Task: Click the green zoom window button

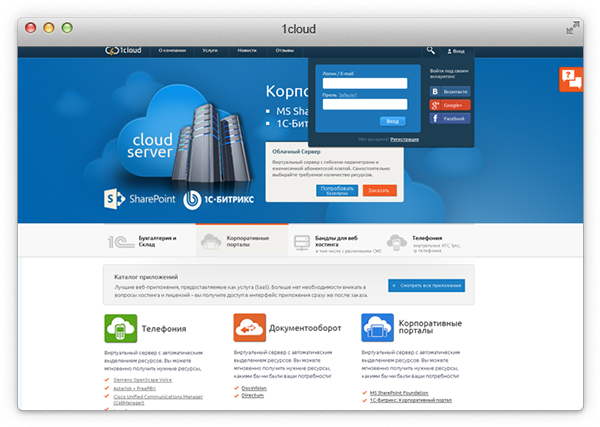Action: [67, 28]
